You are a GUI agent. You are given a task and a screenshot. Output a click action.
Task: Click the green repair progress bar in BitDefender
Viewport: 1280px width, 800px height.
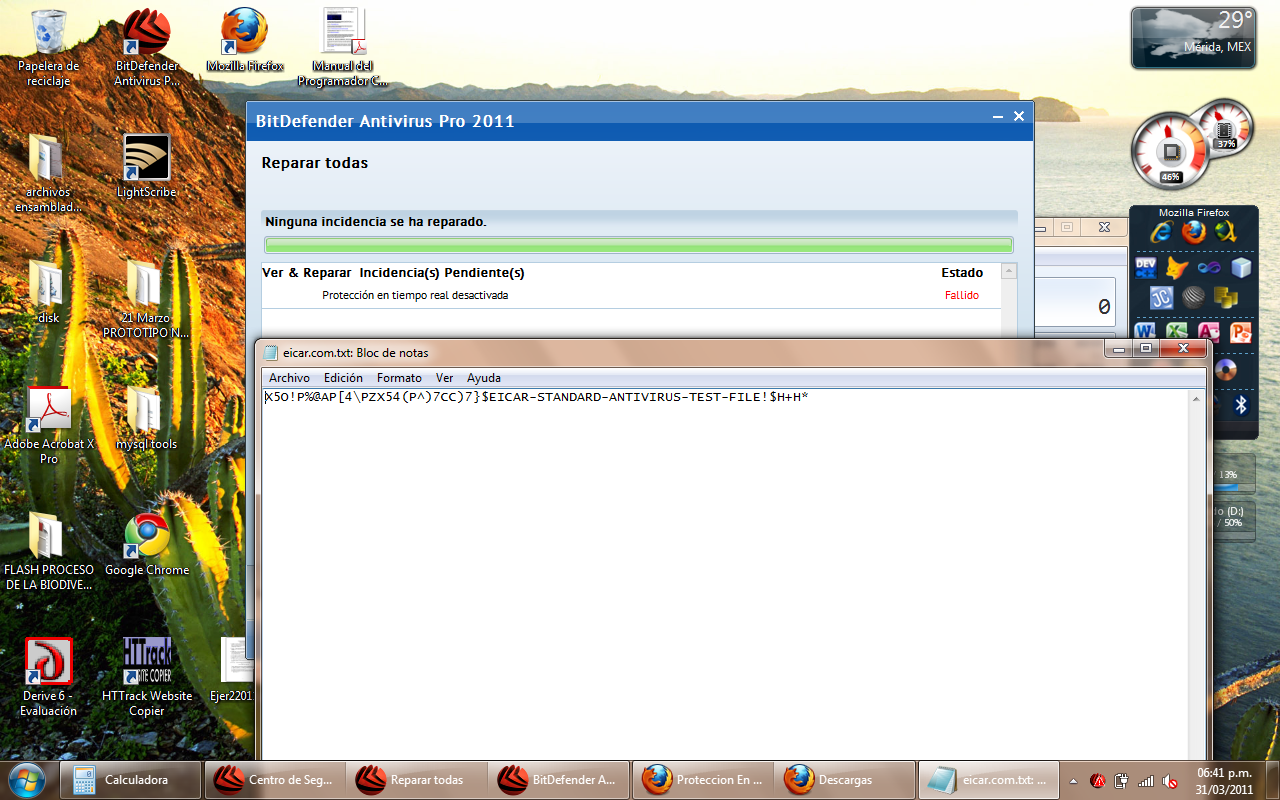[x=639, y=245]
